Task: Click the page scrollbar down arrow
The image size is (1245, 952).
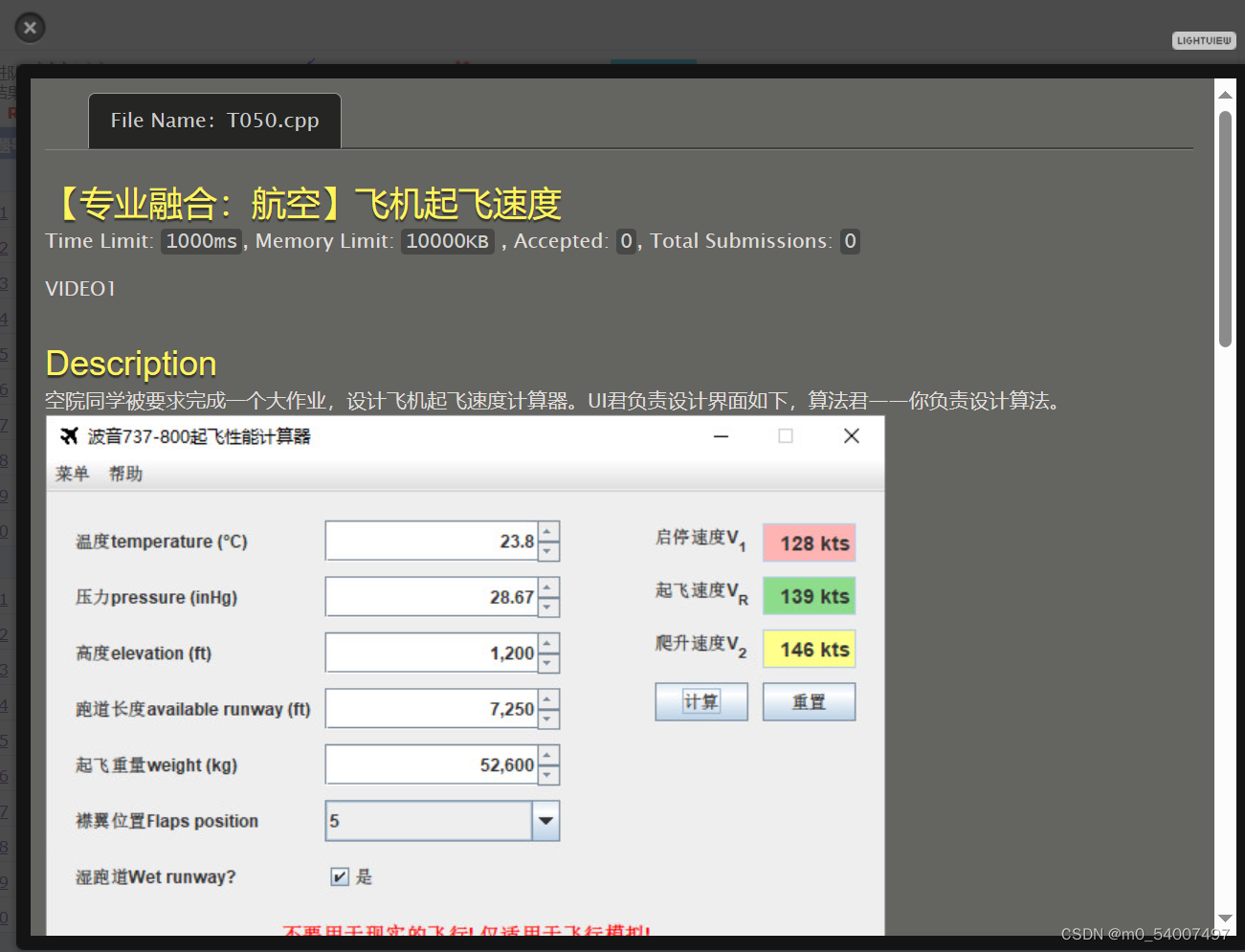Action: (x=1225, y=919)
